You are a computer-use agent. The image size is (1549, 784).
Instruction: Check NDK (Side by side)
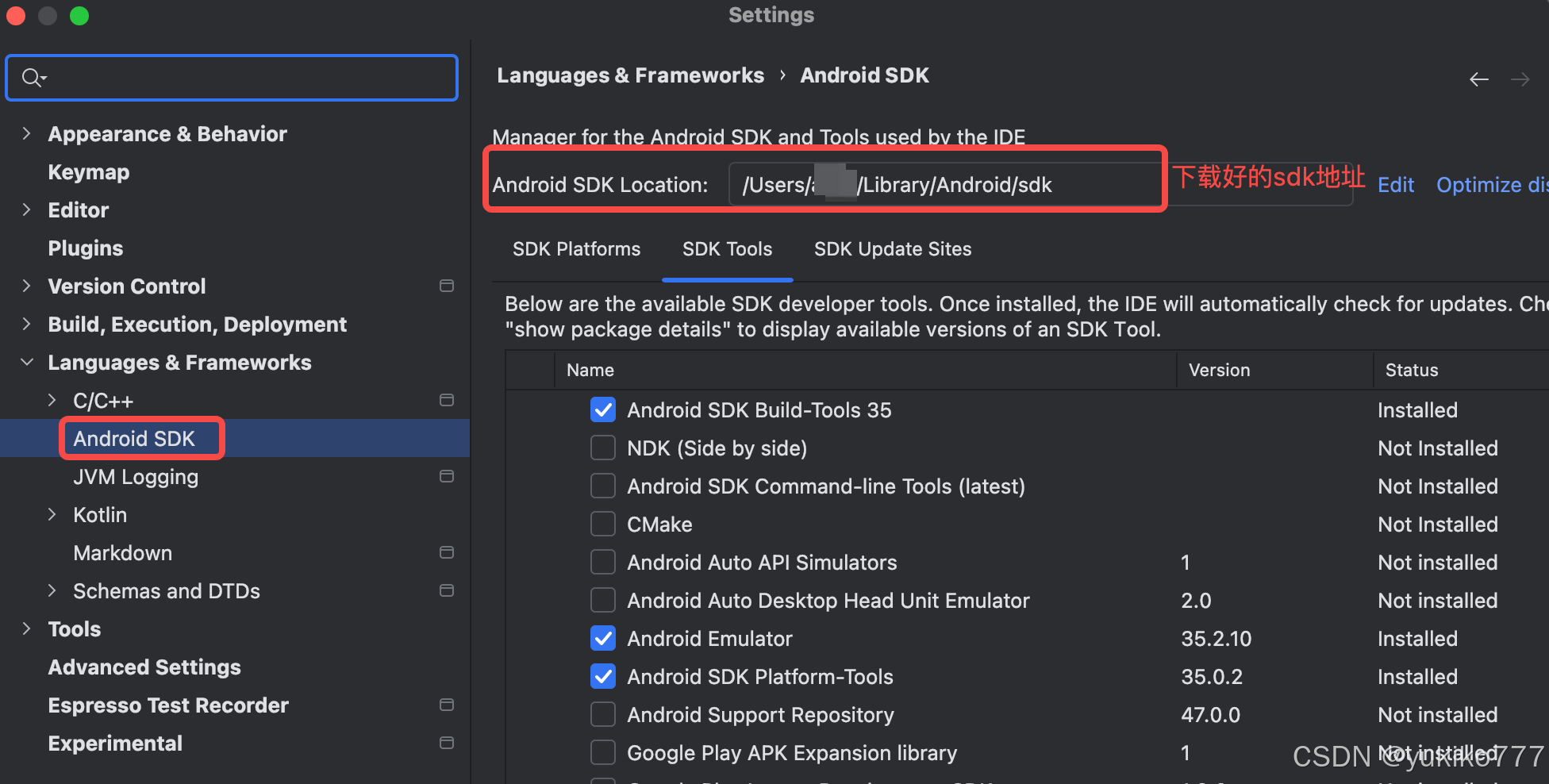603,448
